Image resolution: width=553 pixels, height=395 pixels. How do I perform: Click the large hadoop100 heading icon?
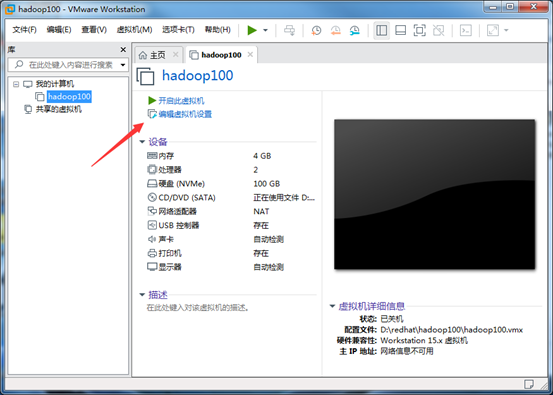(x=145, y=76)
